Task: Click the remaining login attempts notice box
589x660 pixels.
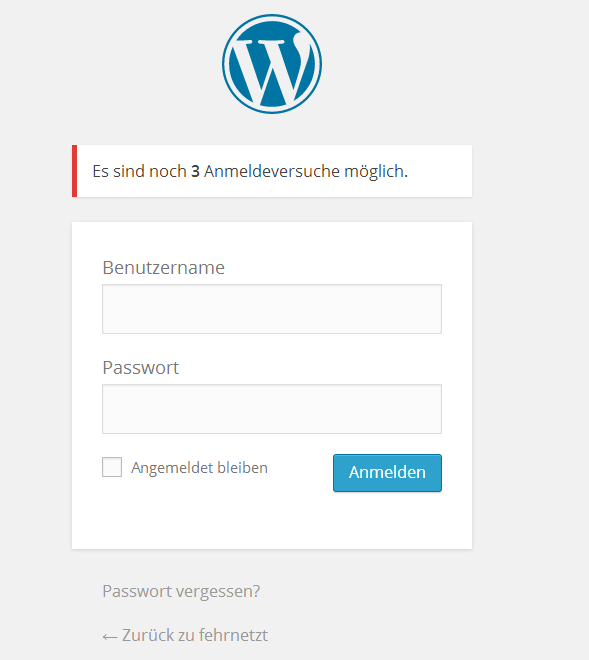Action: tap(272, 171)
